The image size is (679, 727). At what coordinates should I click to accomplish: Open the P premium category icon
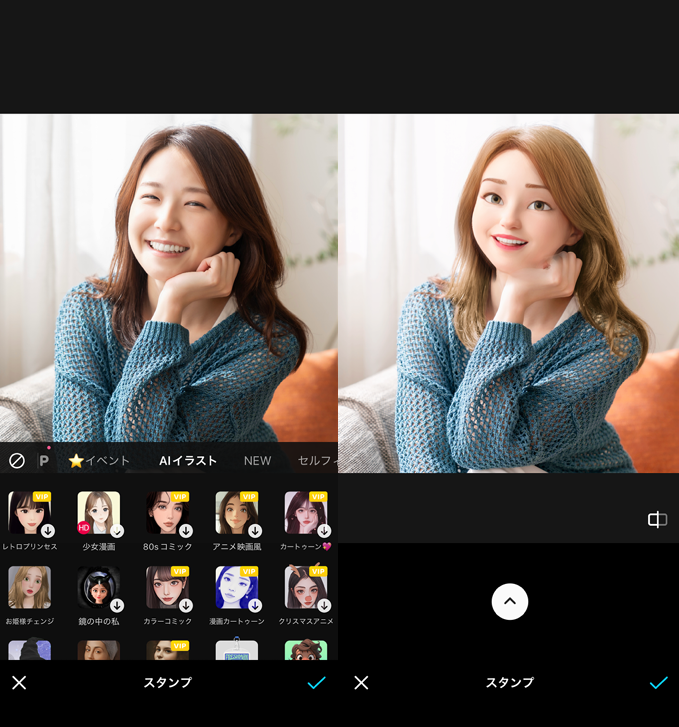tap(44, 461)
